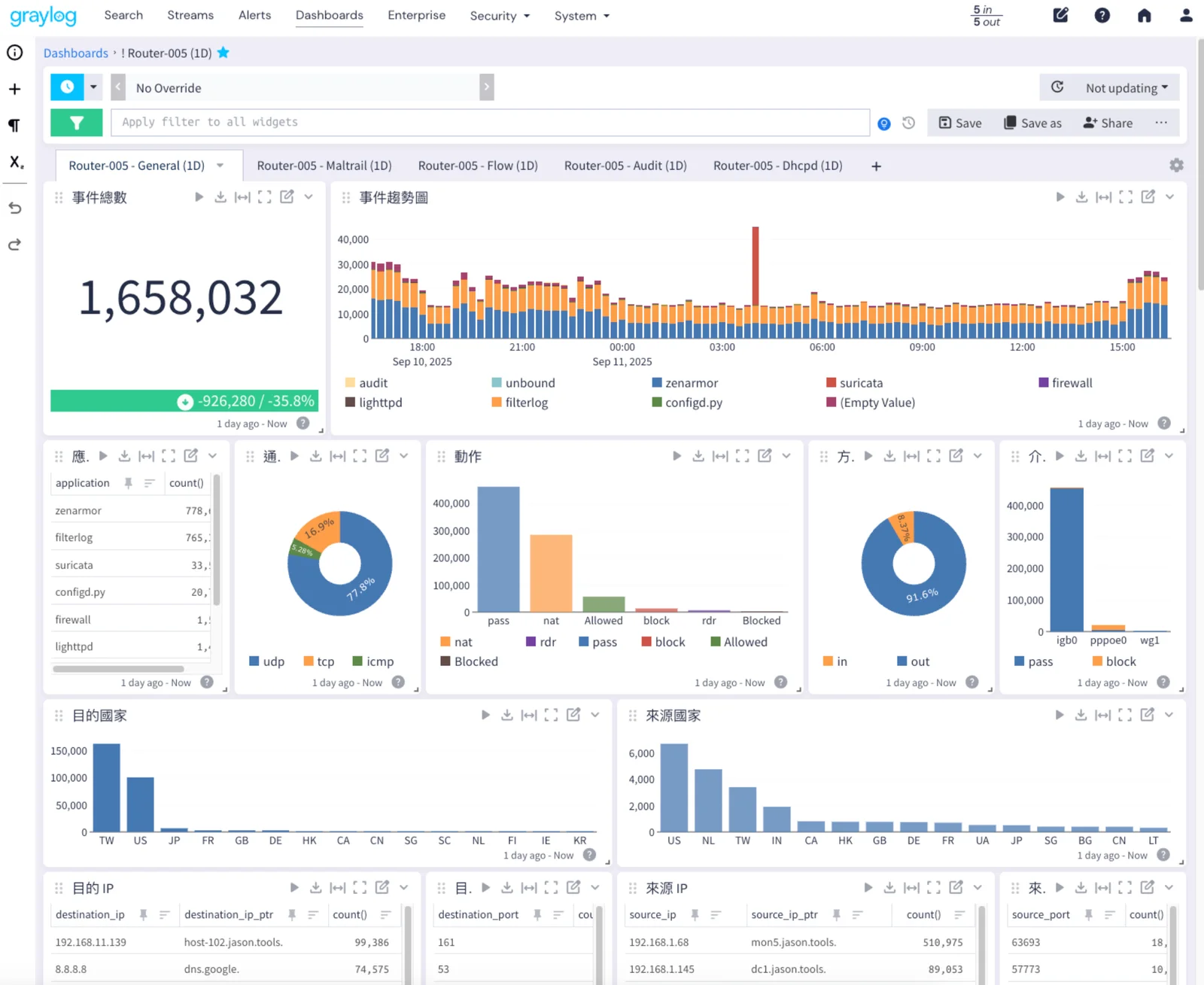
Task: Click the Save as button
Action: click(x=1033, y=123)
